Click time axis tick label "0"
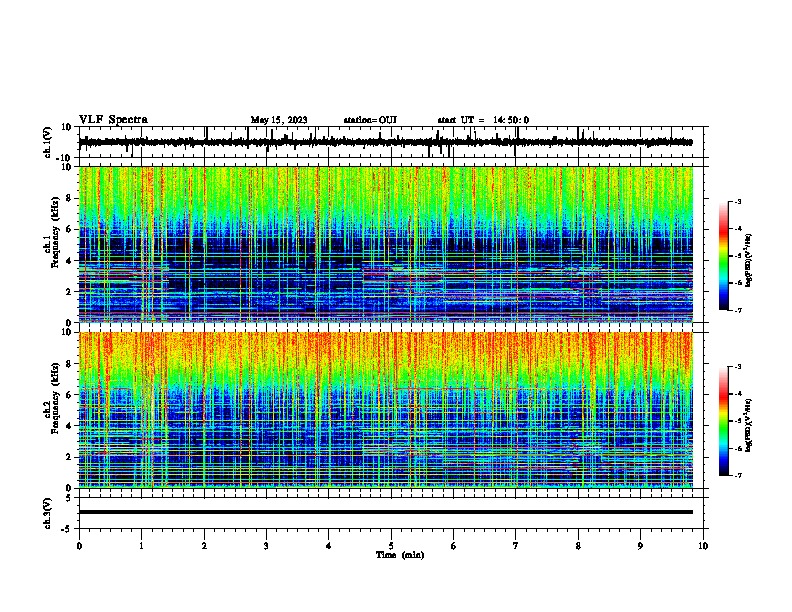 pos(79,546)
